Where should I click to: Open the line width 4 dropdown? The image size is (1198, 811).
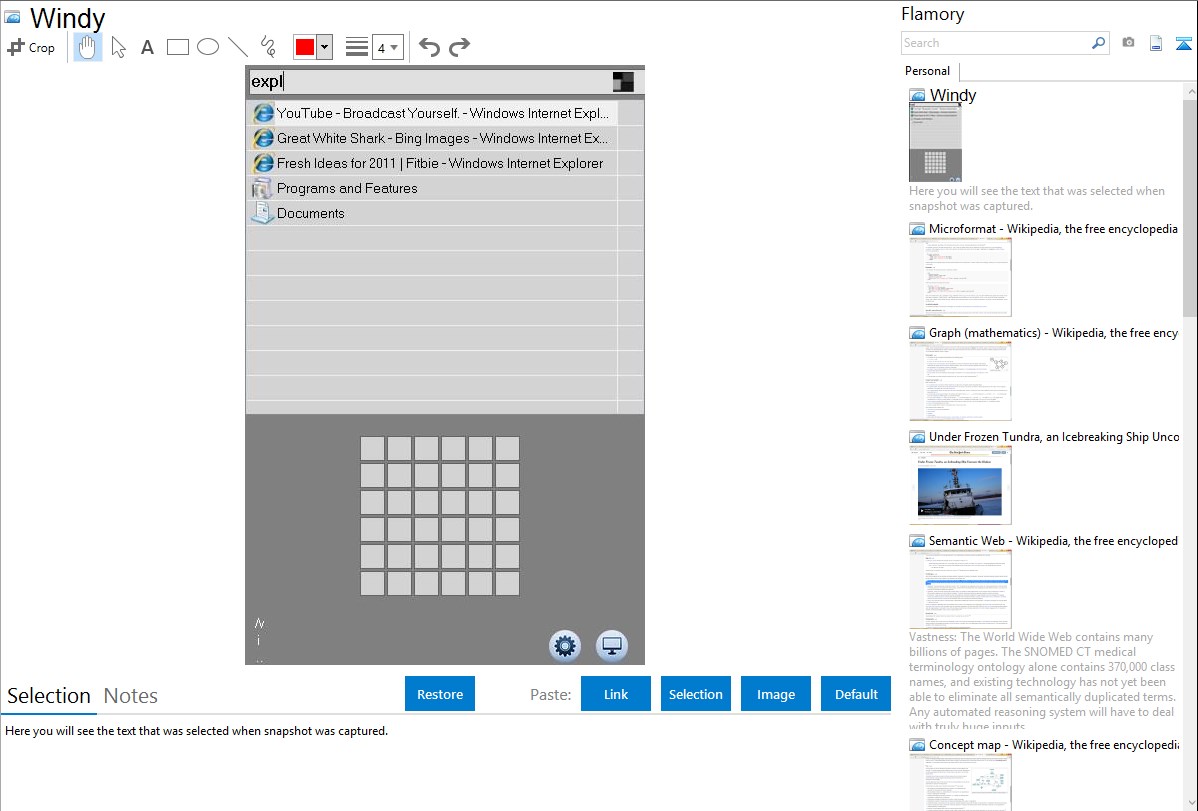click(388, 47)
